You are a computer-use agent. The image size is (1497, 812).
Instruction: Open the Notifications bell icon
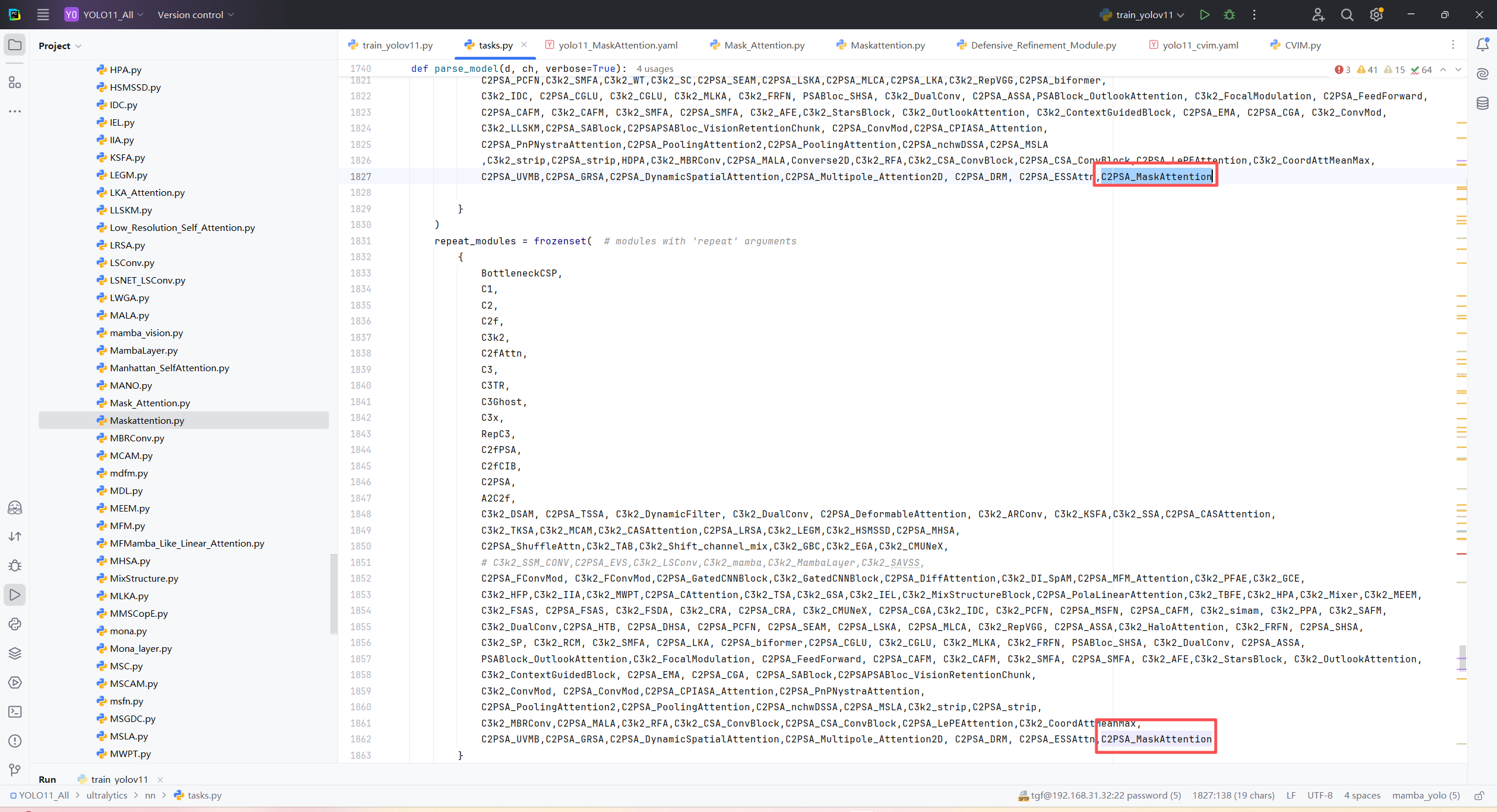1482,44
